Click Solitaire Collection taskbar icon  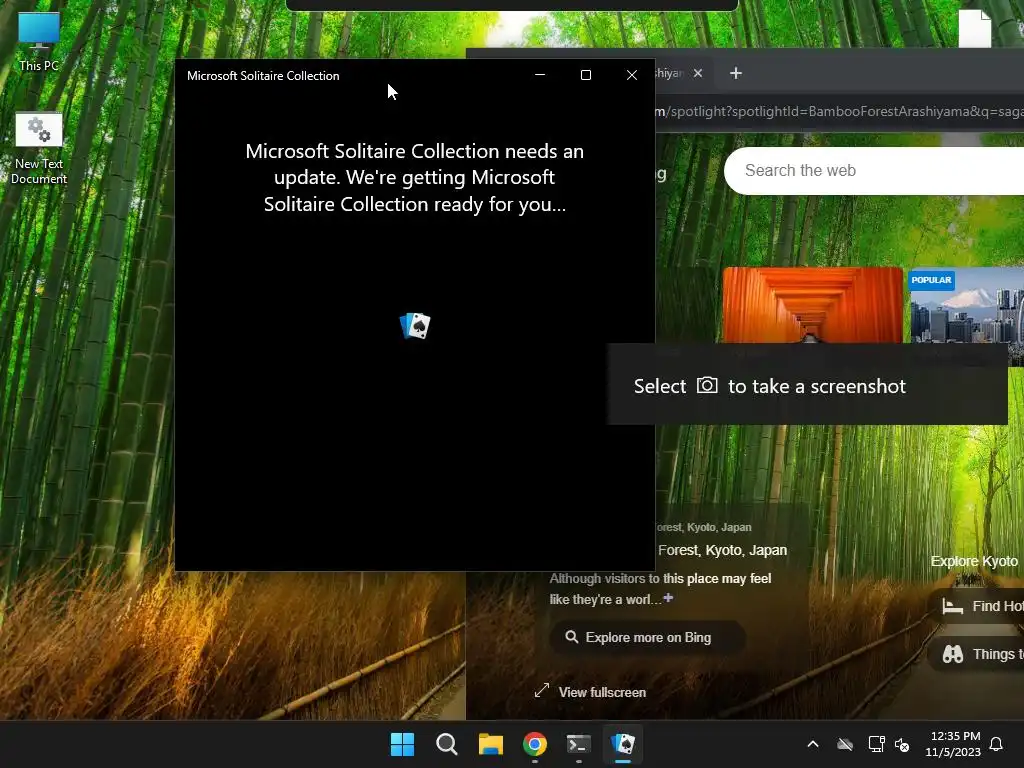623,744
